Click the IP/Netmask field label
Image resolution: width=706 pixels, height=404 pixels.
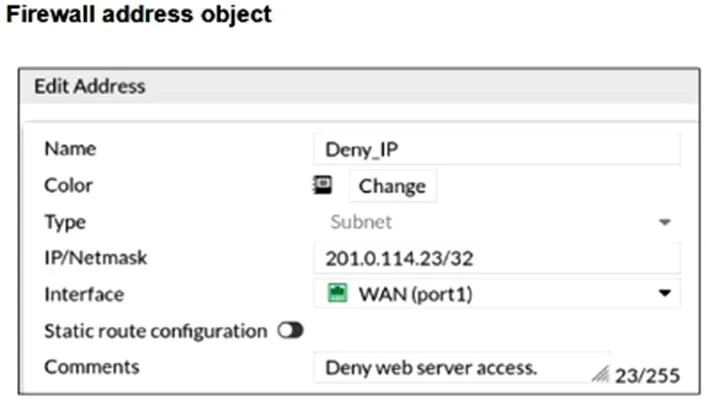click(95, 258)
